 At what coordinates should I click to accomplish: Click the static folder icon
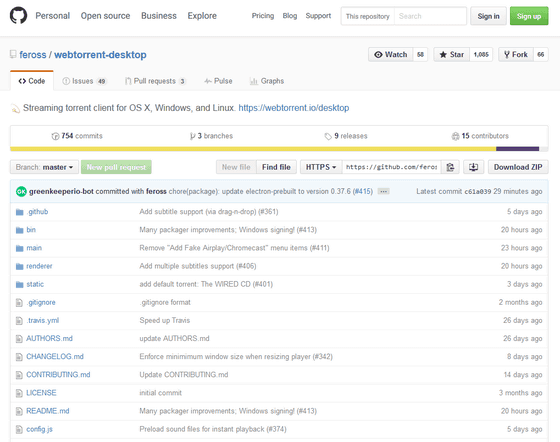click(19, 285)
